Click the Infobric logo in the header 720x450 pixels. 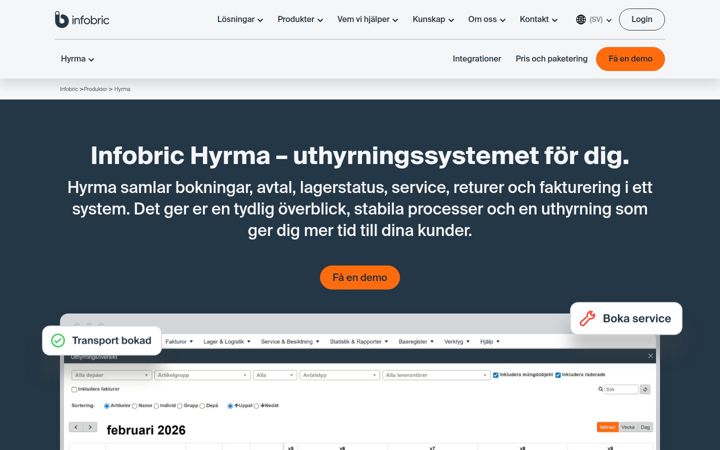coord(82,19)
